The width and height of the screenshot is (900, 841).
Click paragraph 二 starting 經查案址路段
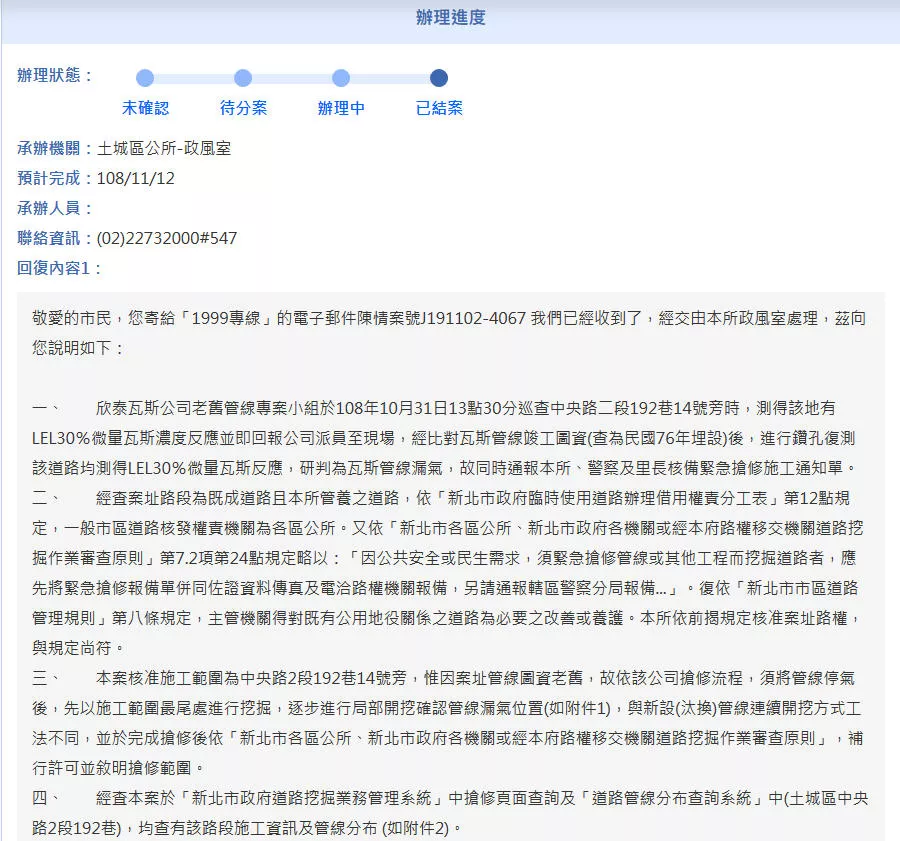tap(441, 498)
